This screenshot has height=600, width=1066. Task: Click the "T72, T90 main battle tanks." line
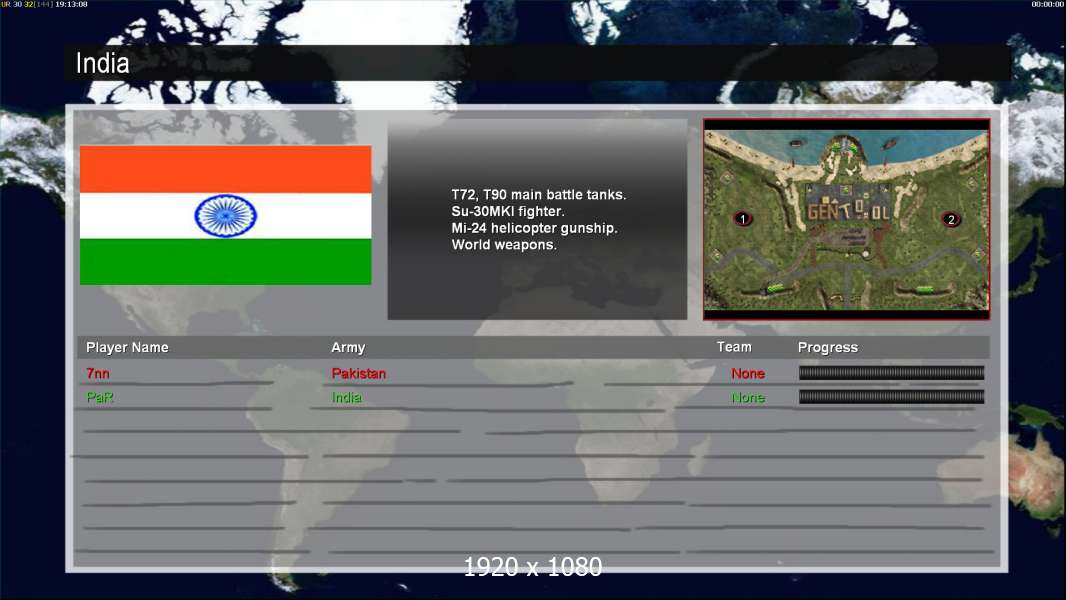tap(538, 194)
